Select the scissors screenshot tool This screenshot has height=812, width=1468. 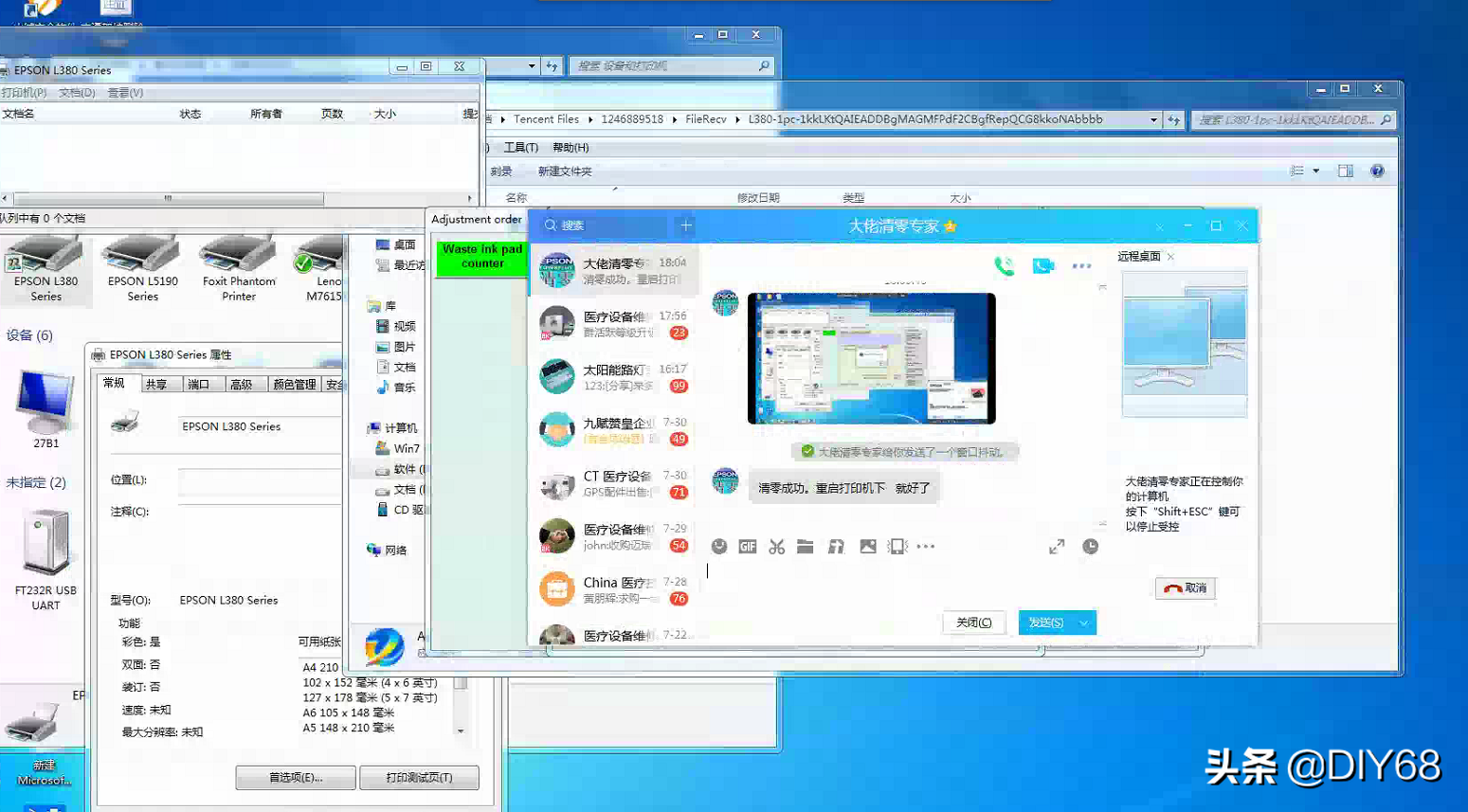777,547
